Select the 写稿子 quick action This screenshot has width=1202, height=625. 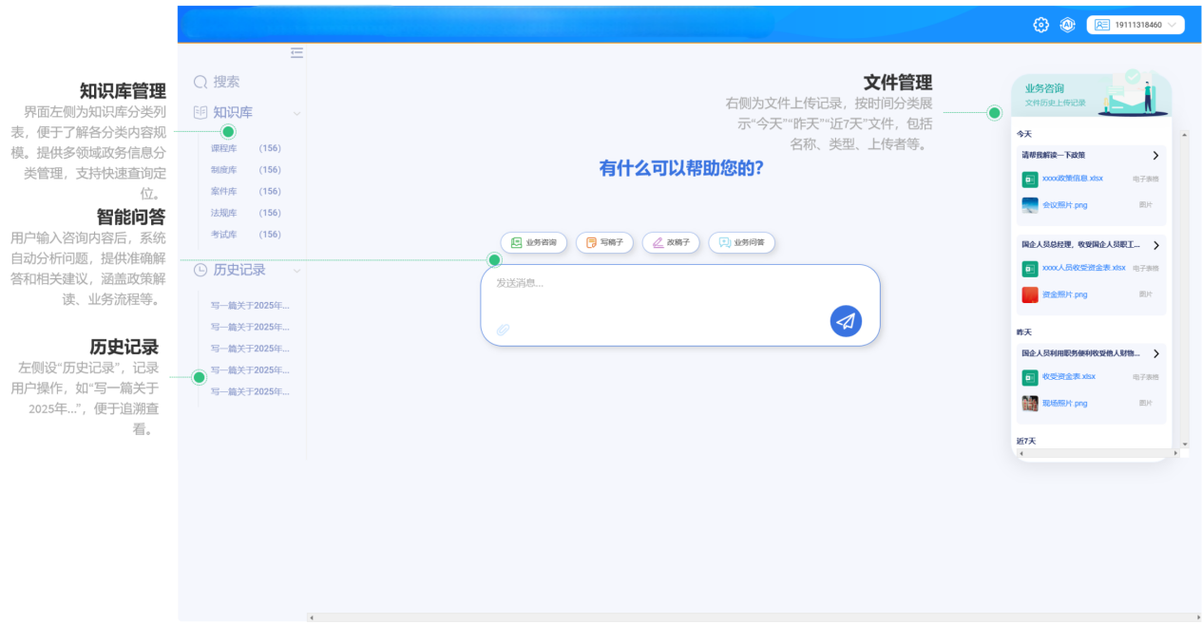click(x=604, y=243)
